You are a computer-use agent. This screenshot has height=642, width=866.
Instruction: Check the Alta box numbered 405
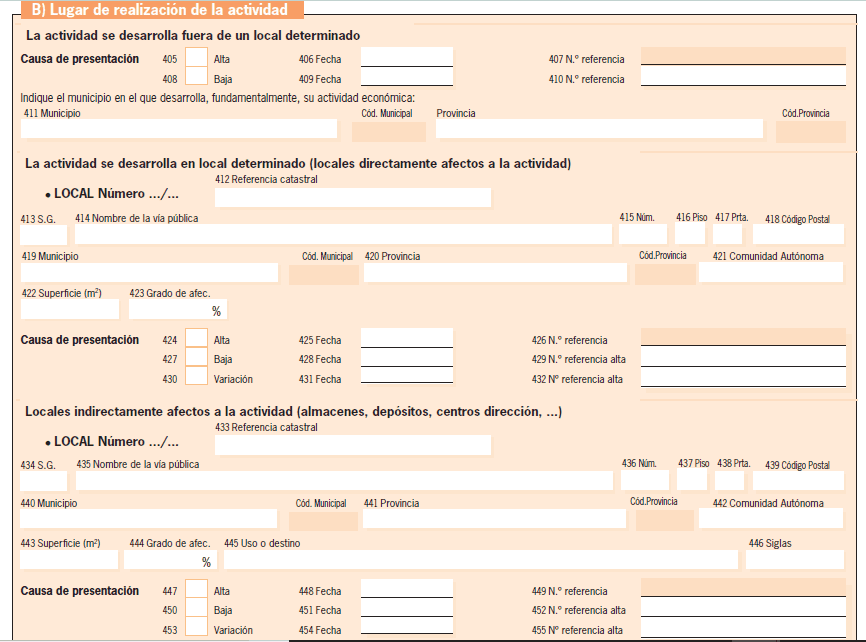(x=196, y=57)
